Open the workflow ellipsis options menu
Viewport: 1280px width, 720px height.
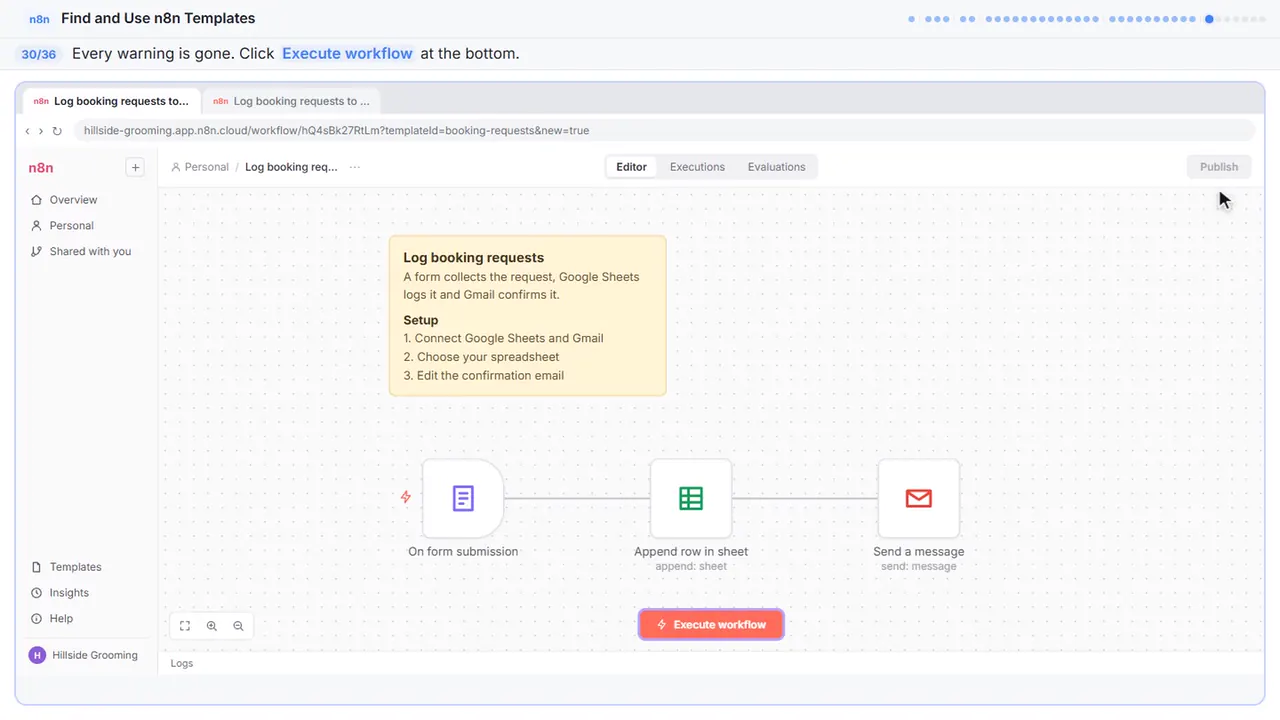[x=355, y=167]
